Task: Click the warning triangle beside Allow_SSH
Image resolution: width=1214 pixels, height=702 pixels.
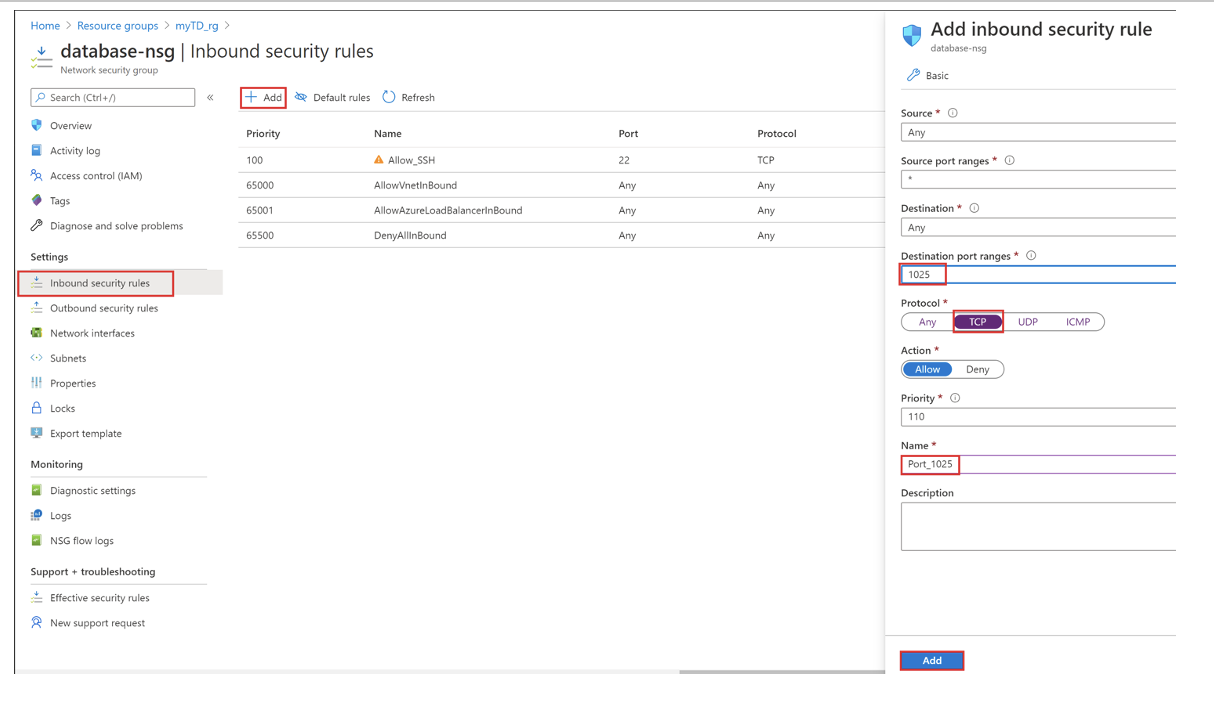Action: pos(379,160)
